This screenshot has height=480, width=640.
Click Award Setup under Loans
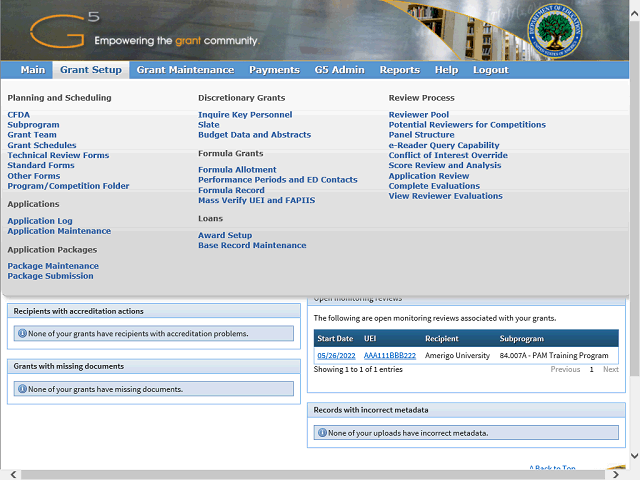pyautogui.click(x=225, y=235)
